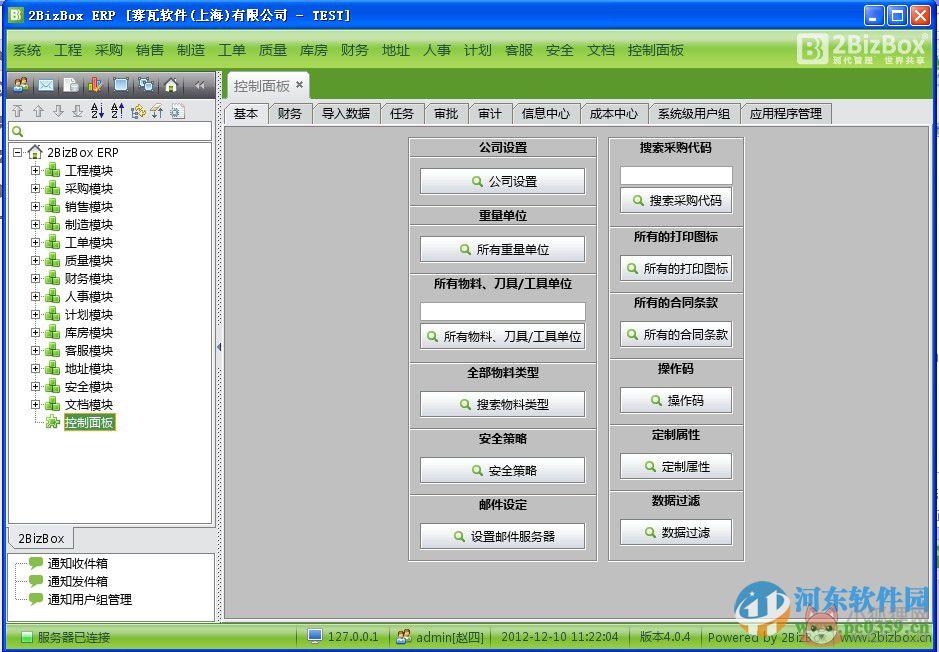Switch to the 导入数据 tab
The height and width of the screenshot is (652, 939).
[x=346, y=114]
